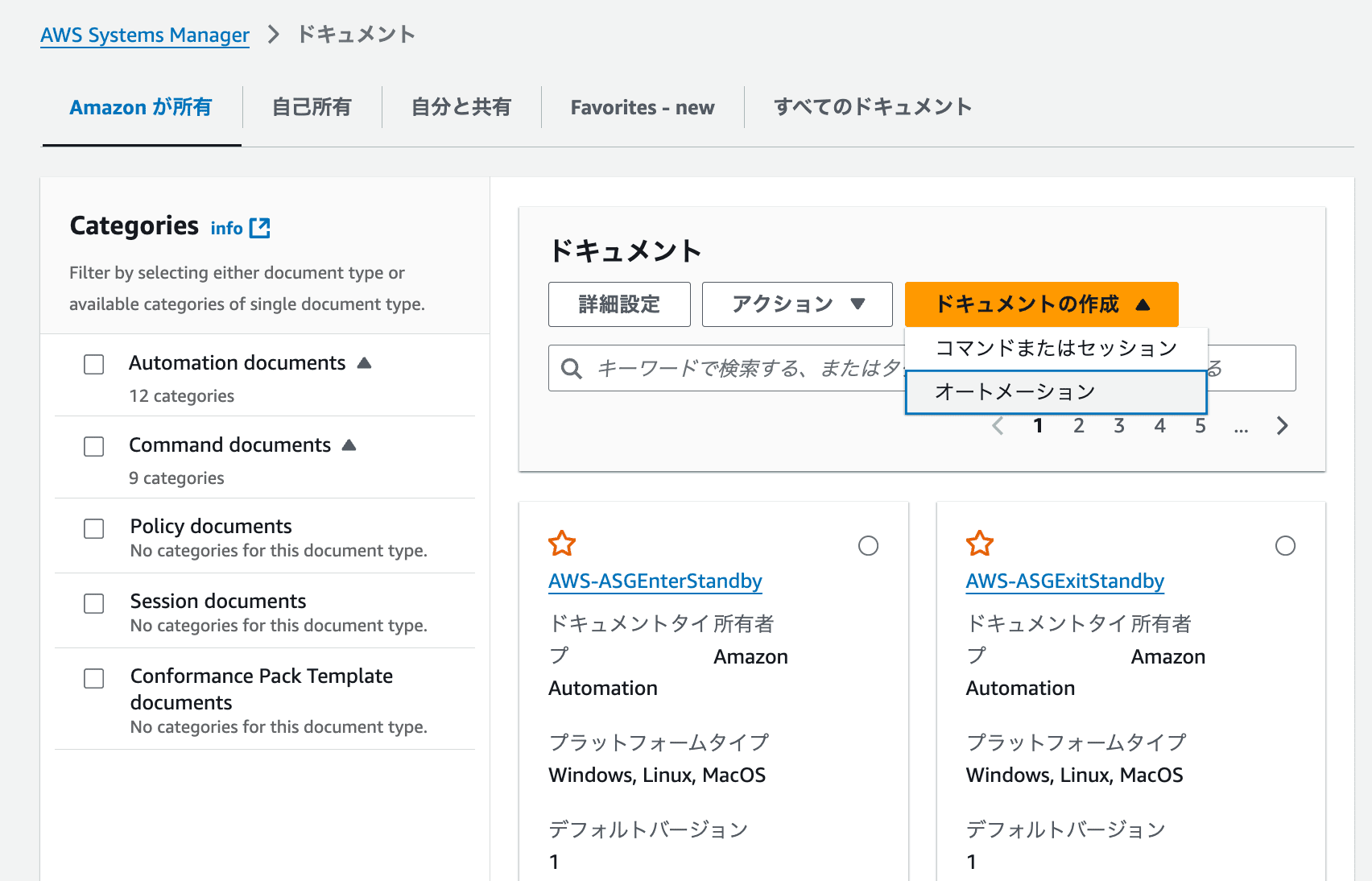The width and height of the screenshot is (1372, 881).
Task: Check the Conformance Pack Template documents checkbox
Action: pyautogui.click(x=94, y=678)
